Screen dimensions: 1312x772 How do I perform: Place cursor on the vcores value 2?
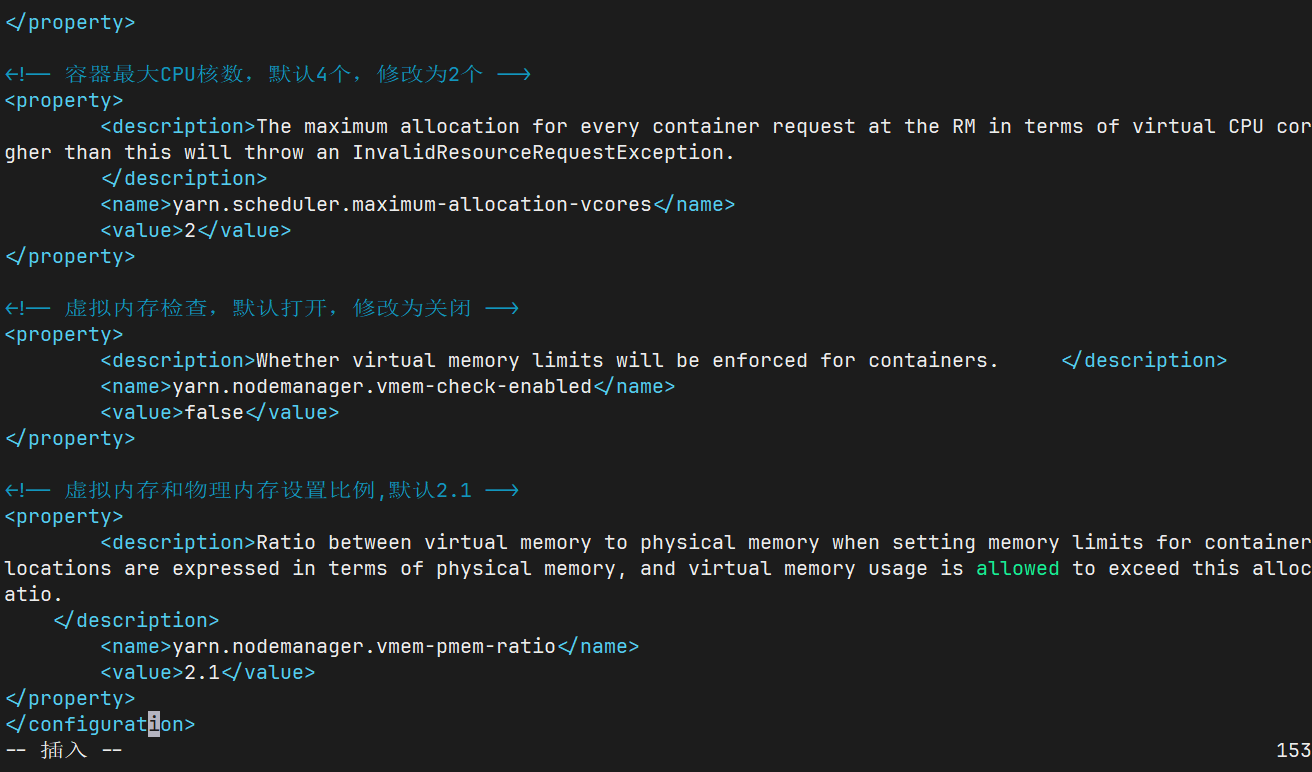pos(190,230)
